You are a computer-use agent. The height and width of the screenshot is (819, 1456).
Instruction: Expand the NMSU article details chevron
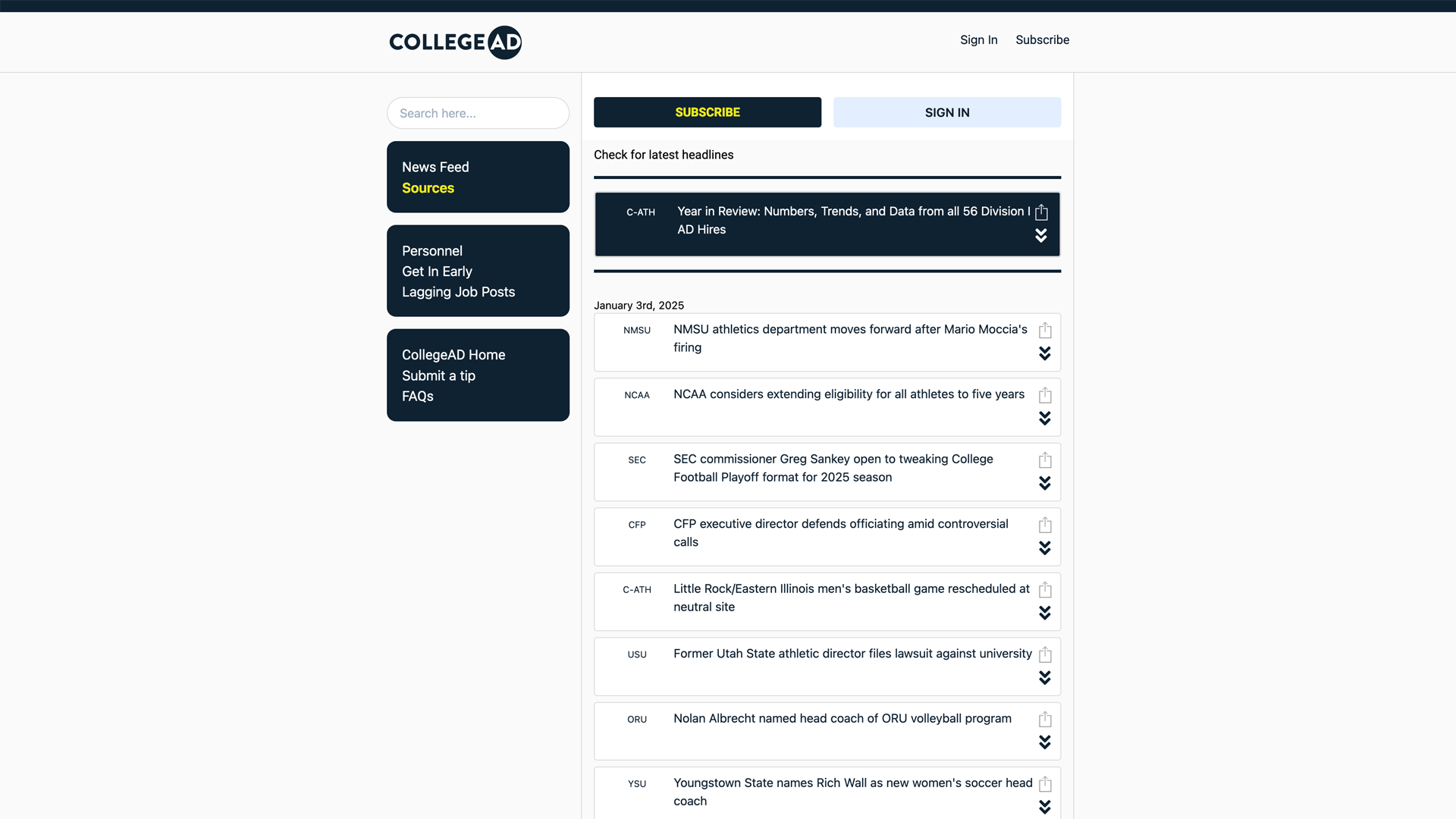(1044, 353)
